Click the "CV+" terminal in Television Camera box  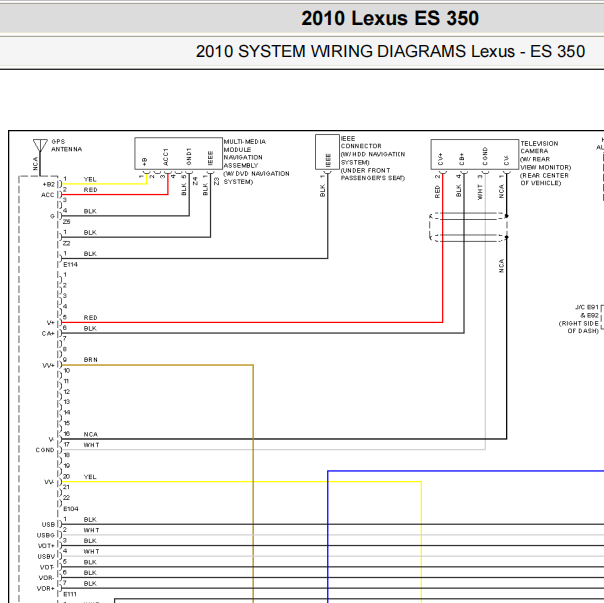tap(440, 159)
